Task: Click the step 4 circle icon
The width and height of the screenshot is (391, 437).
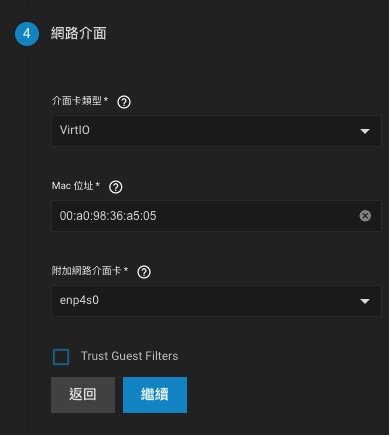Action: [27, 34]
